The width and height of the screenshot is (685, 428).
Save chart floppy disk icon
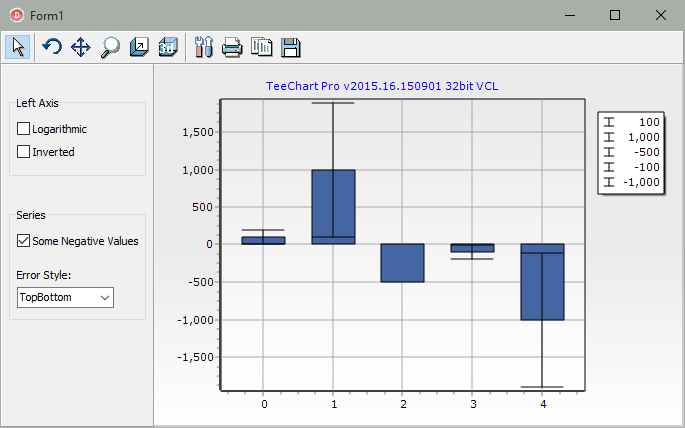pos(291,47)
